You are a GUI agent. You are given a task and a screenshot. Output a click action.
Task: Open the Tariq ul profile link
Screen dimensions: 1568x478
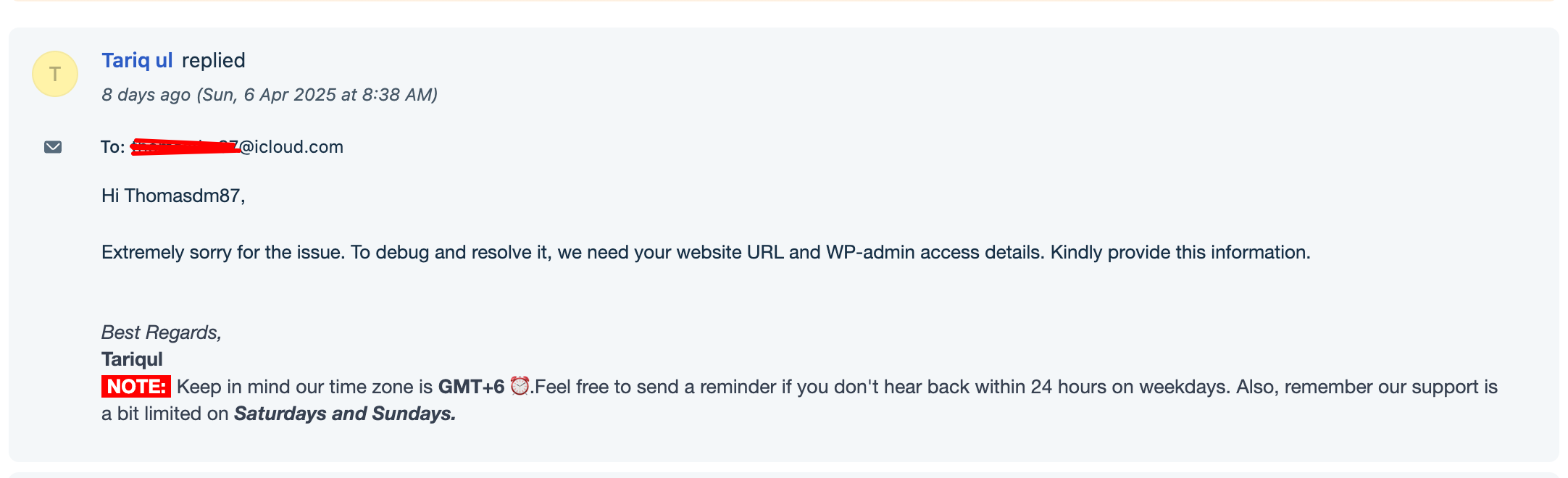pos(137,60)
